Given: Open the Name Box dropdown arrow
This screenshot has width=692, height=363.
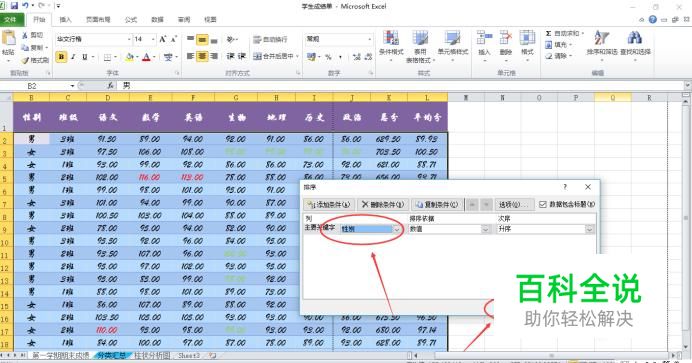Looking at the screenshot, I should pos(72,86).
